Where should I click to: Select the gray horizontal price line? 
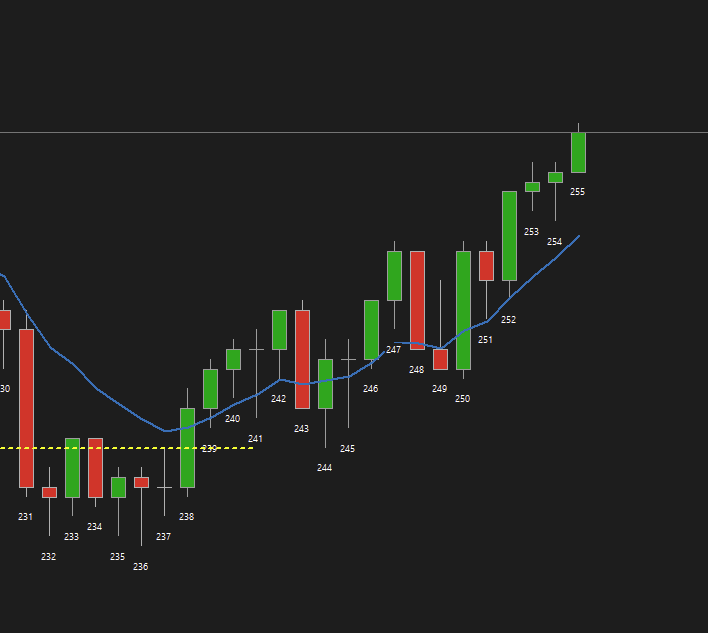[x=300, y=132]
